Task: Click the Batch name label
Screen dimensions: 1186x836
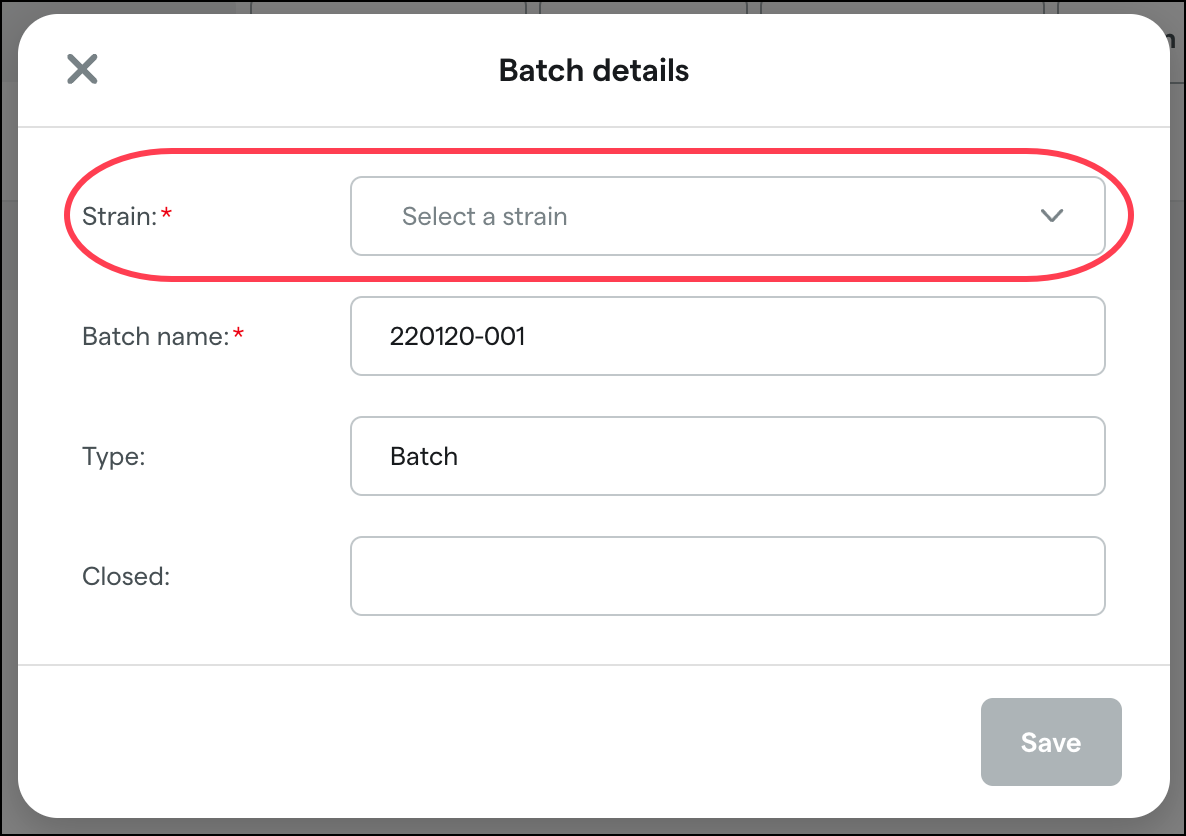Action: [155, 336]
